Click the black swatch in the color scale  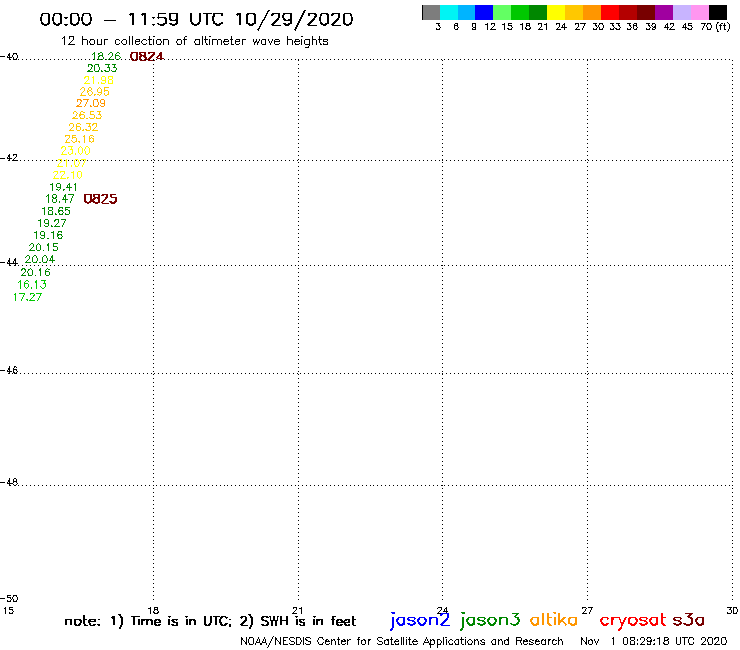click(717, 12)
